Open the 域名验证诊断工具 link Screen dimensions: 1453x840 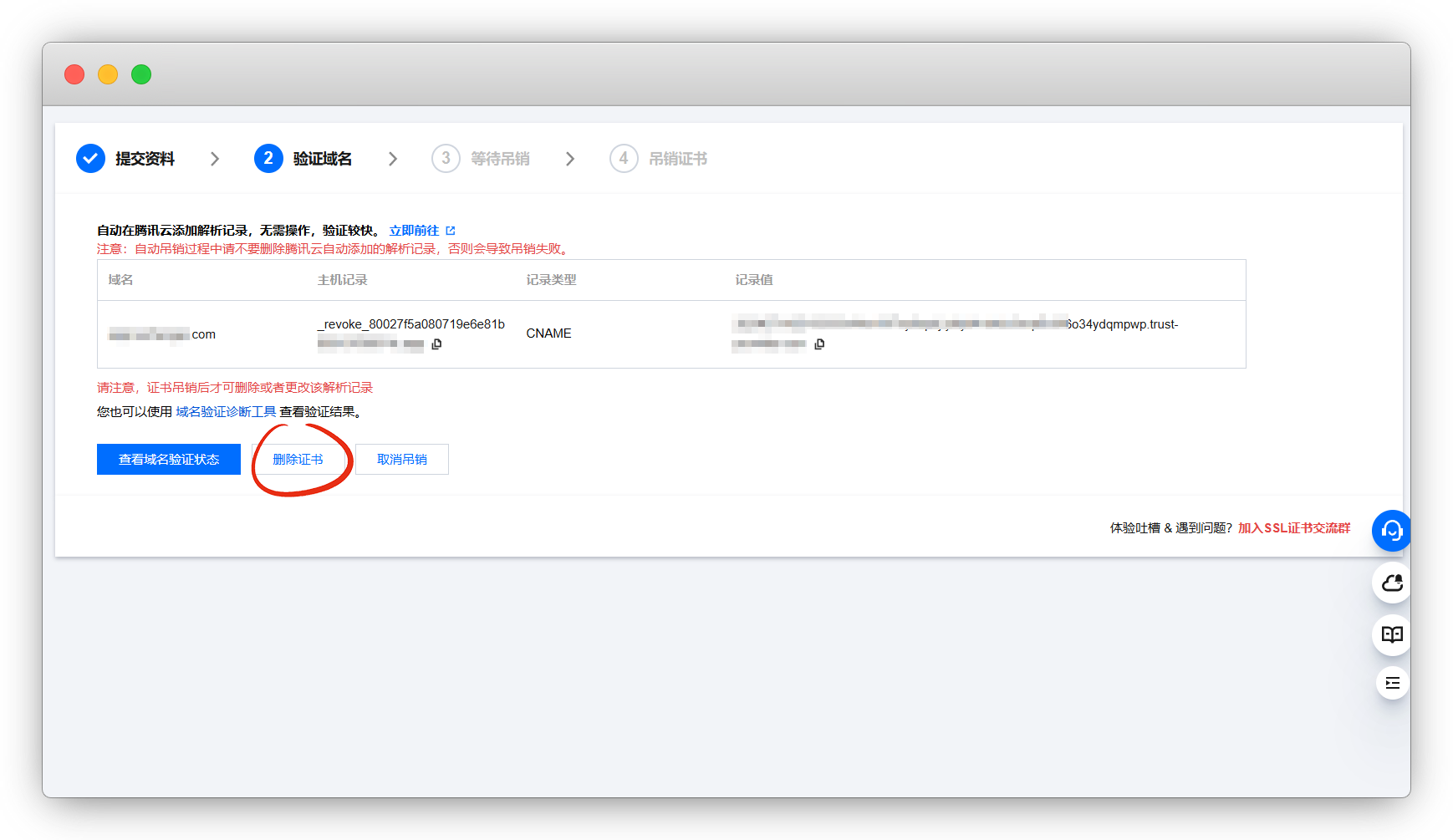[226, 412]
